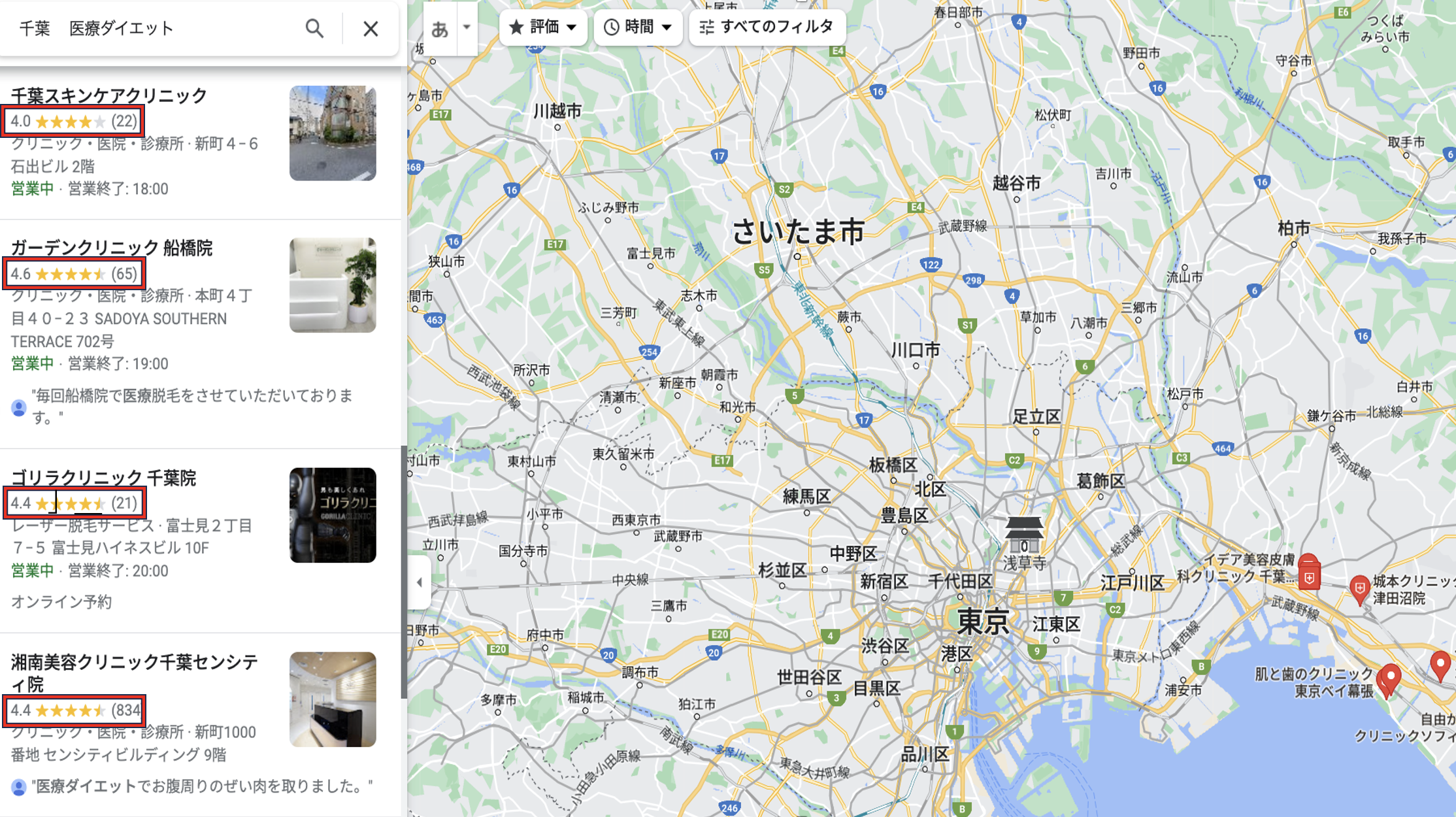Expand the input method dropdown arrow
Viewport: 1456px width, 817px height.
(467, 27)
